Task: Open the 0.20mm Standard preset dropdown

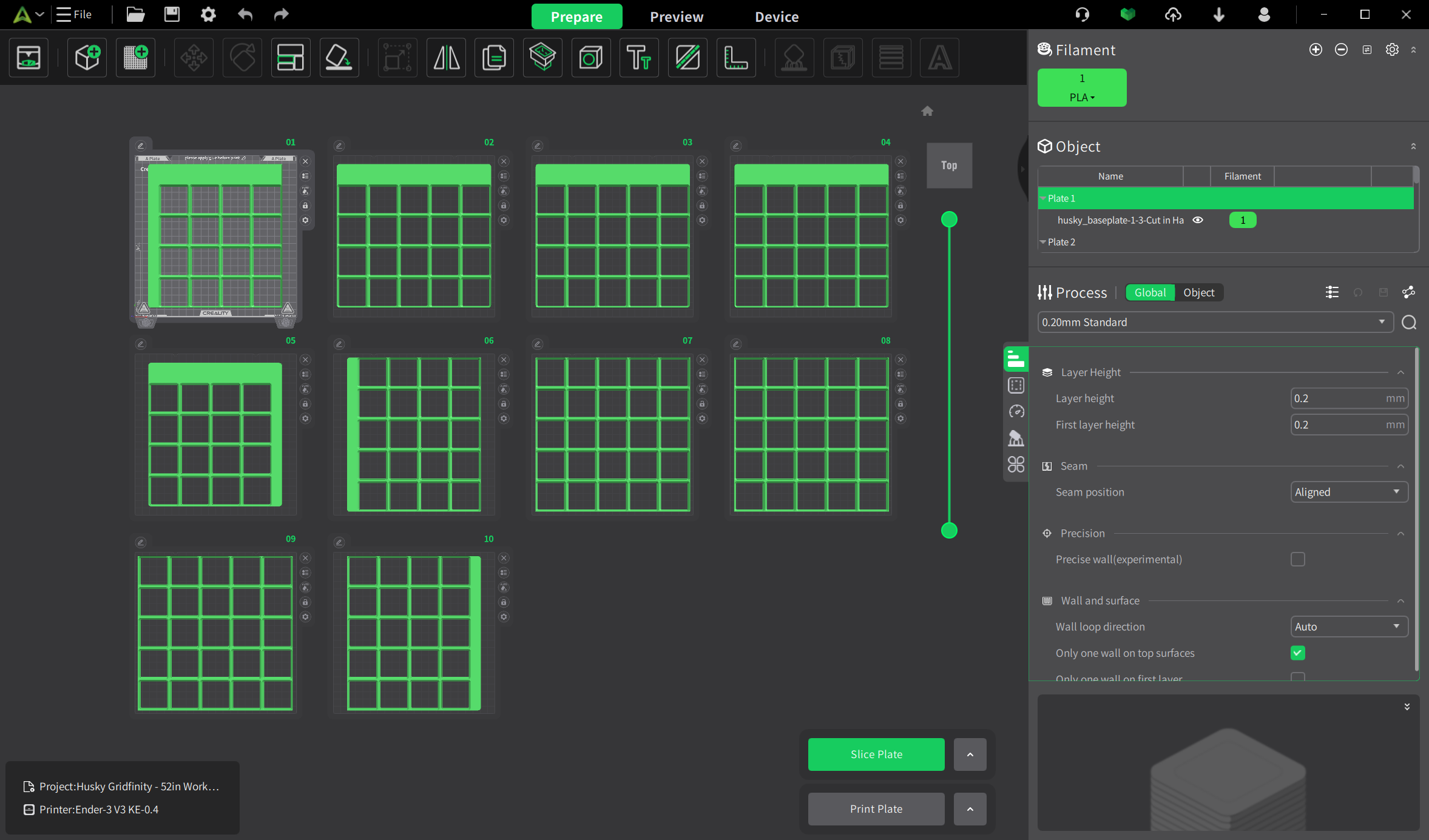Action: click(1215, 322)
